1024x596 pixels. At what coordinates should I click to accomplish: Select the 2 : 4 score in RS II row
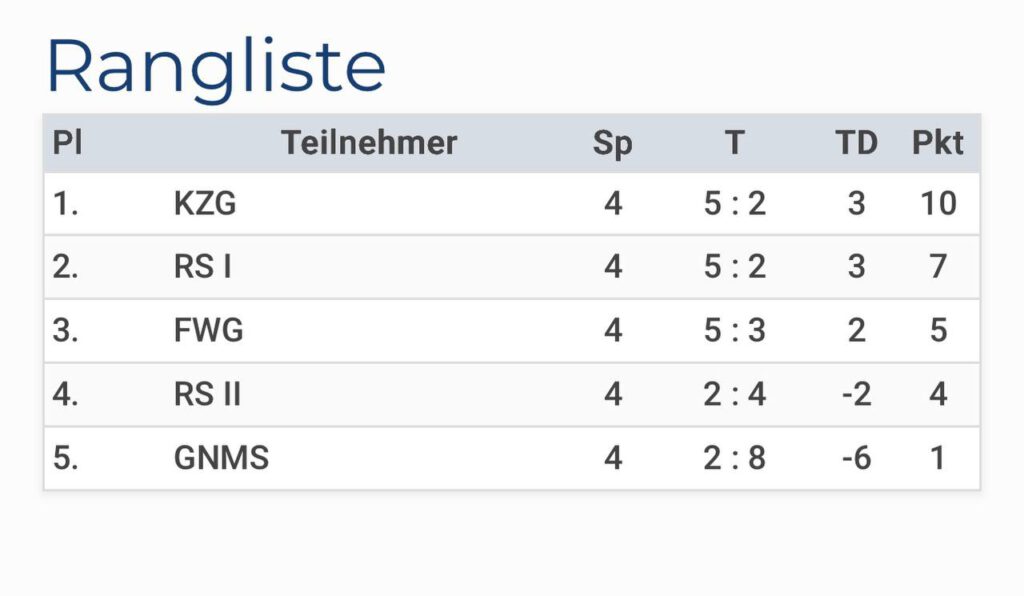point(735,394)
